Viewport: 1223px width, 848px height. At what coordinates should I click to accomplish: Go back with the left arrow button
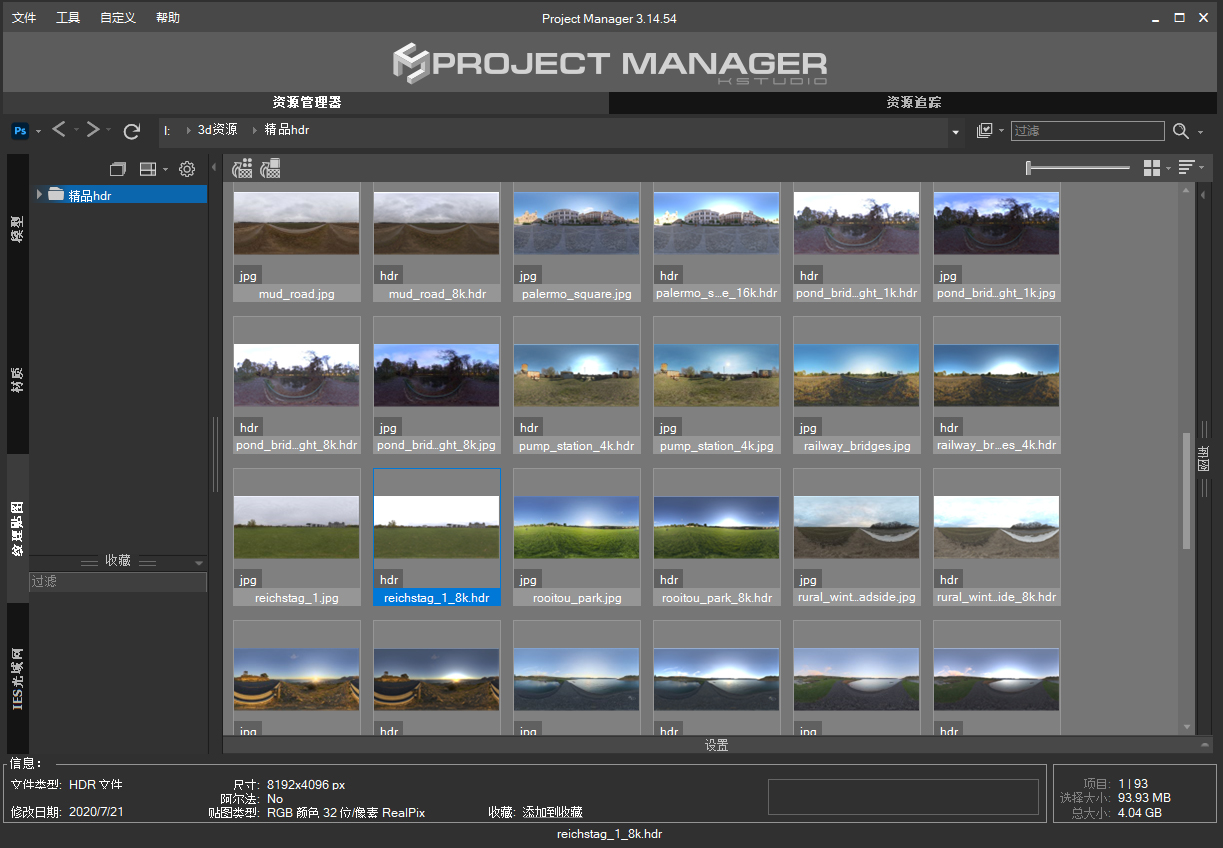click(x=59, y=130)
